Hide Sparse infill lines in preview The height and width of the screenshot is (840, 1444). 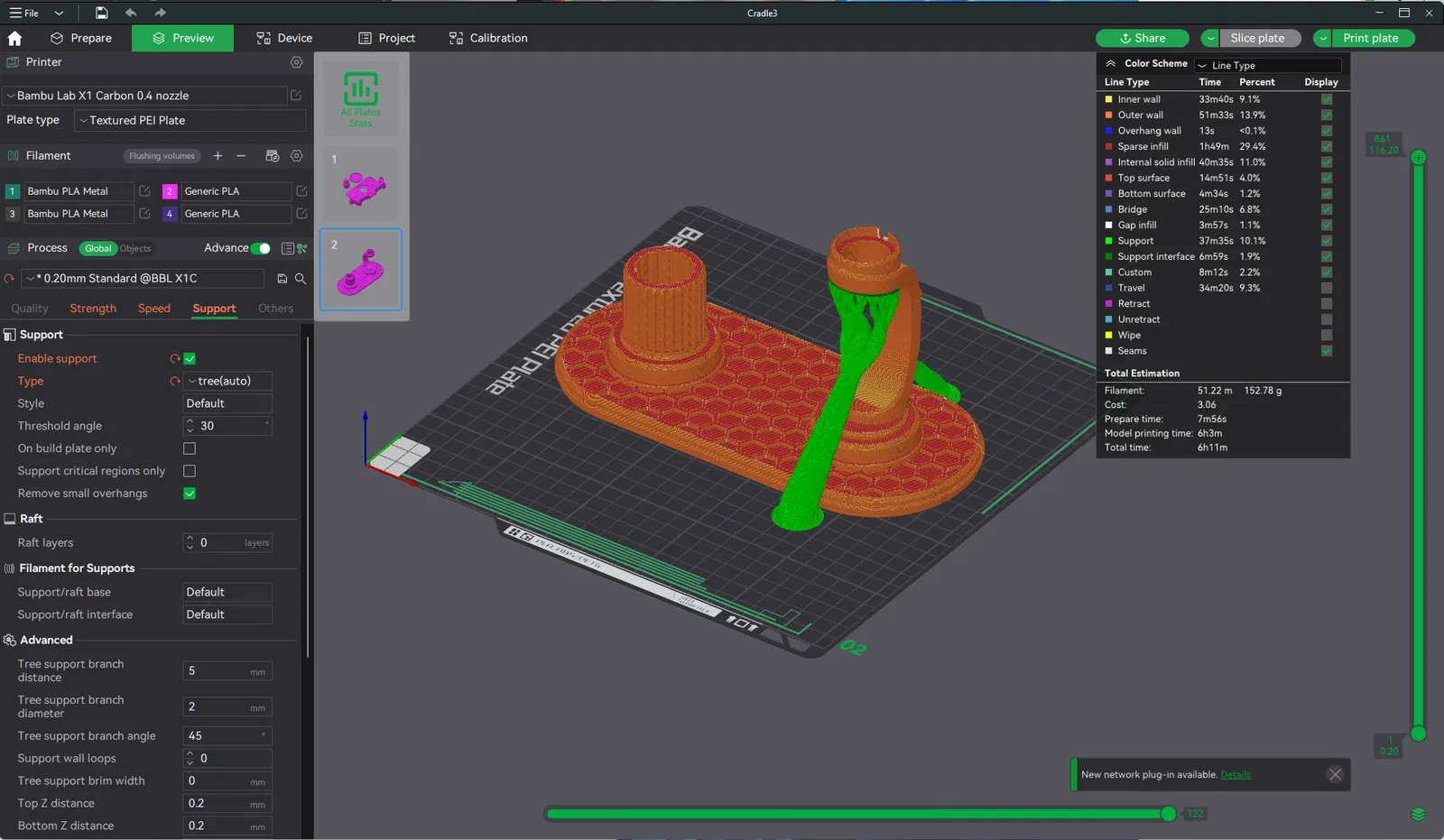pos(1327,146)
